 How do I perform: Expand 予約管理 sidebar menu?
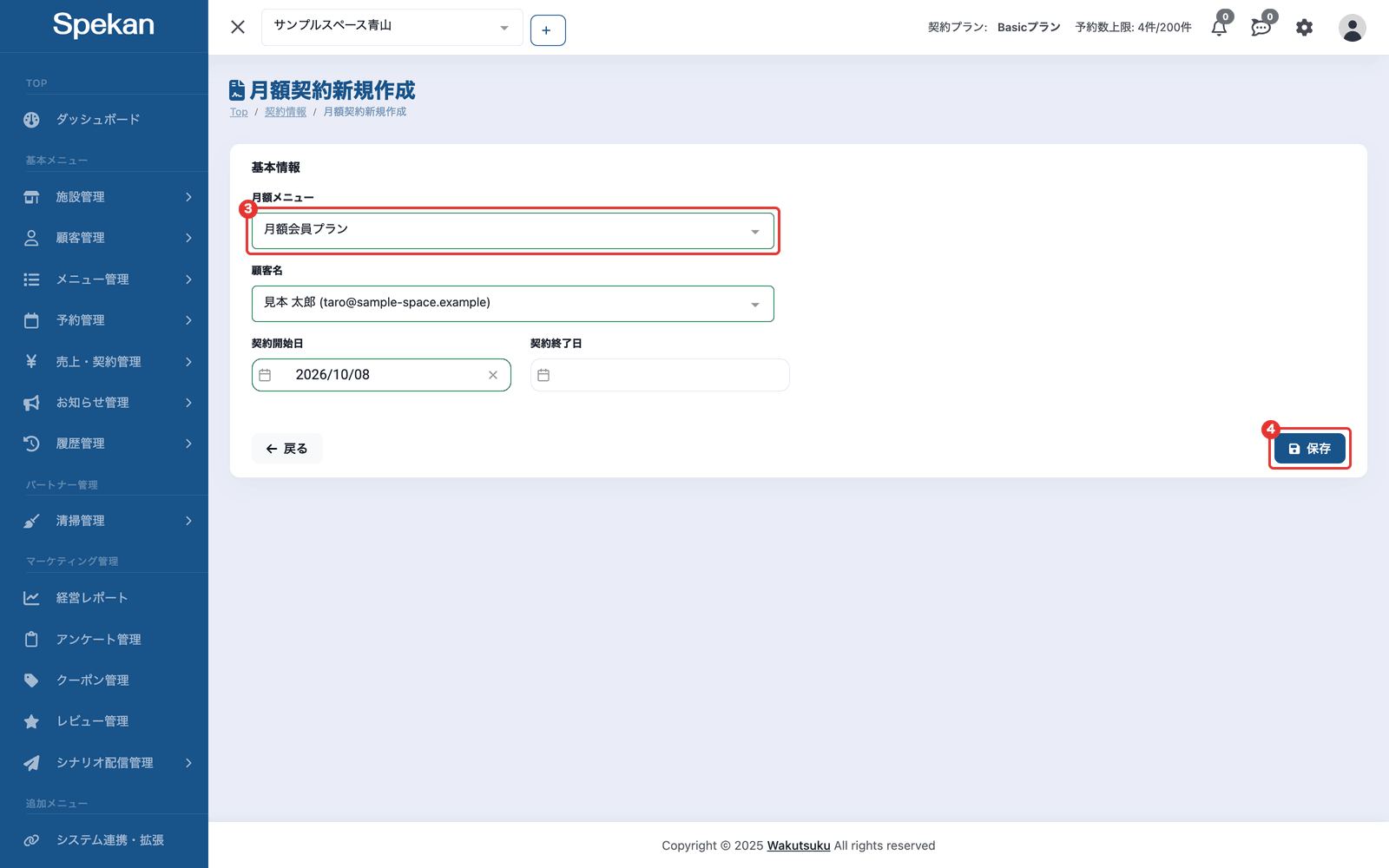[104, 320]
